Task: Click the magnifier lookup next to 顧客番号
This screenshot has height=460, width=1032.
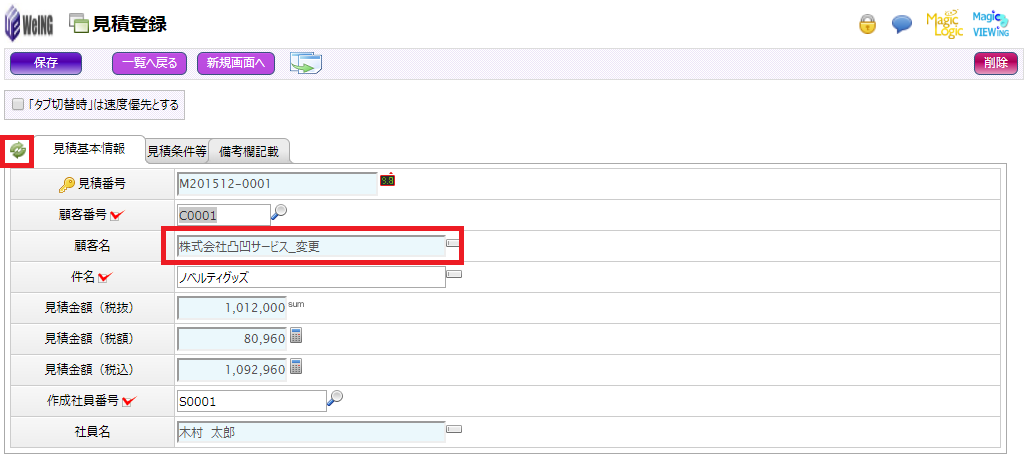Action: coord(280,211)
